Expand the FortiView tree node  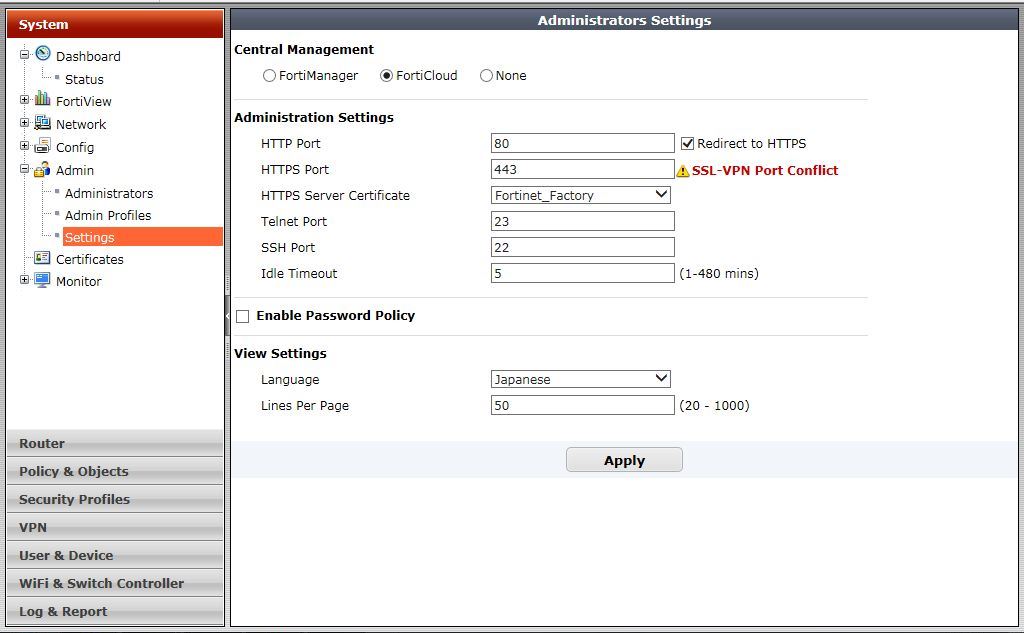(24, 100)
